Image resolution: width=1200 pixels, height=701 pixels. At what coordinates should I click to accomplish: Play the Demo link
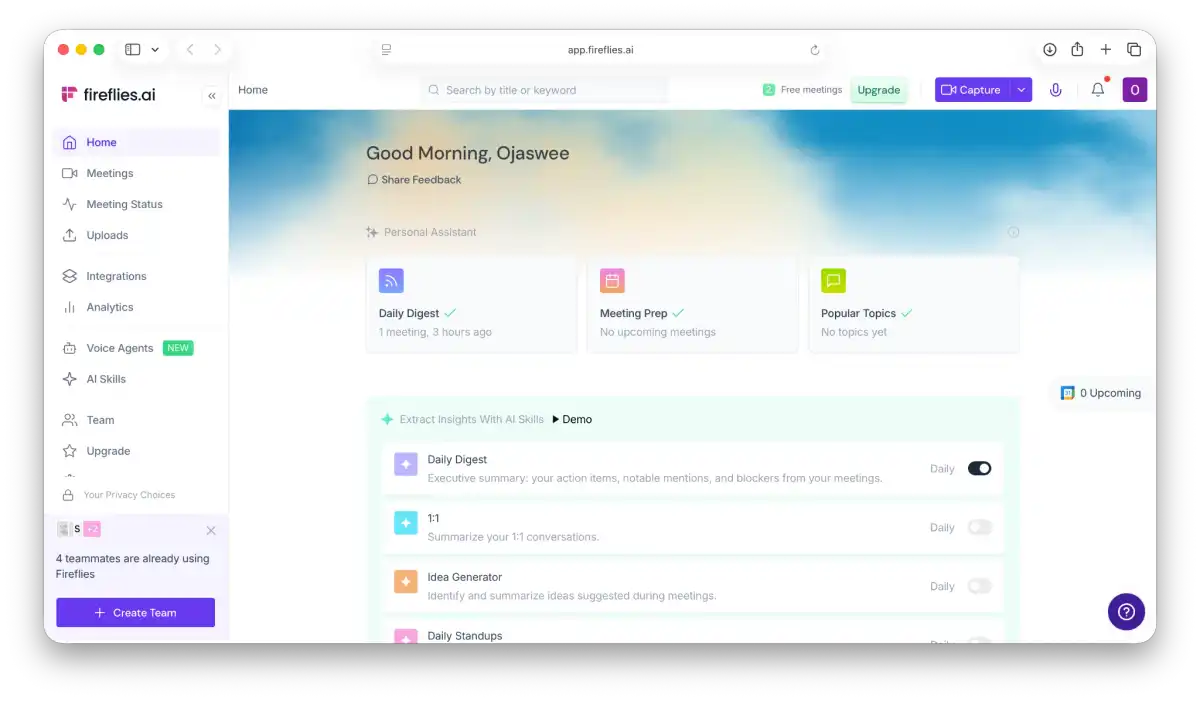pos(572,420)
